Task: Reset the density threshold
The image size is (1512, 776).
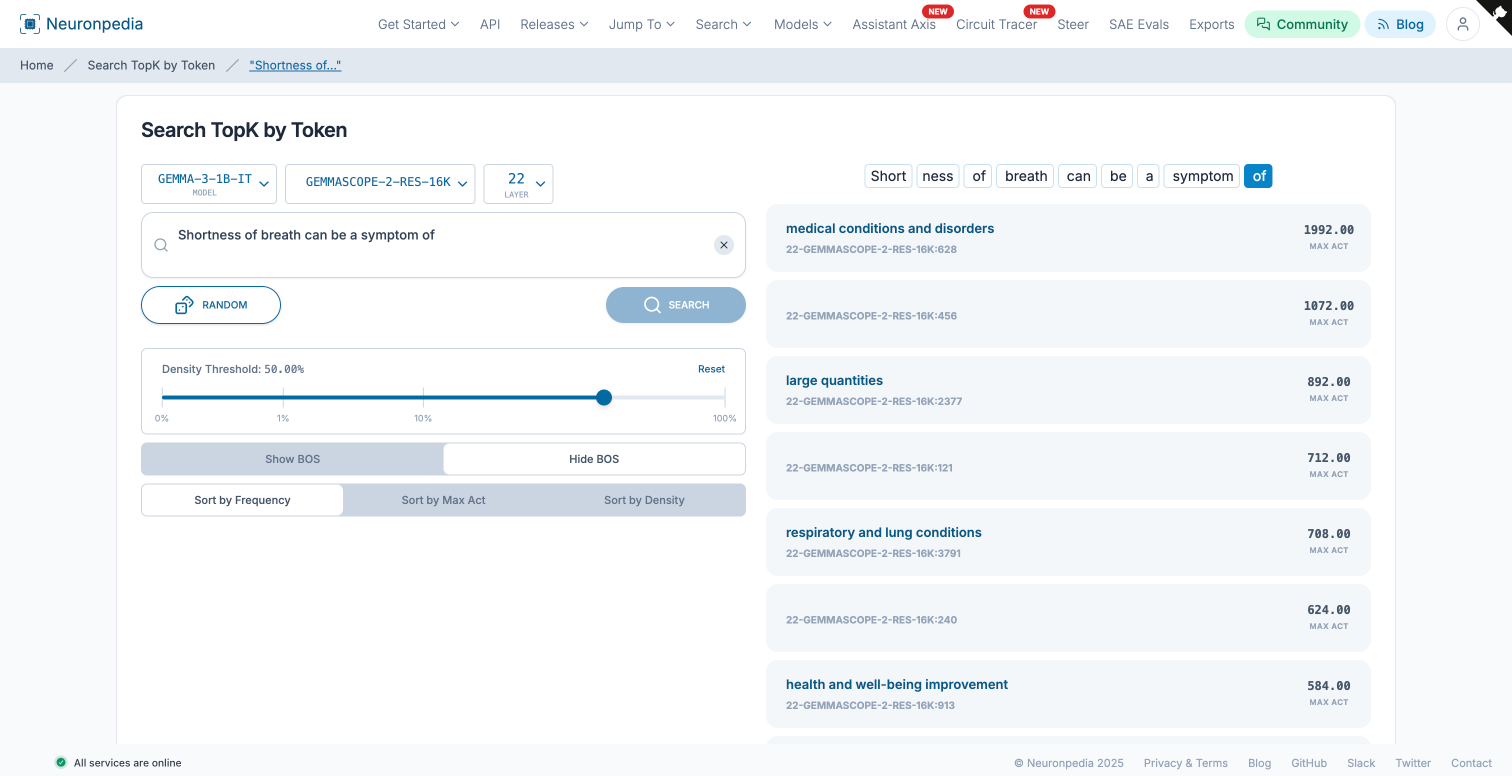Action: (711, 369)
